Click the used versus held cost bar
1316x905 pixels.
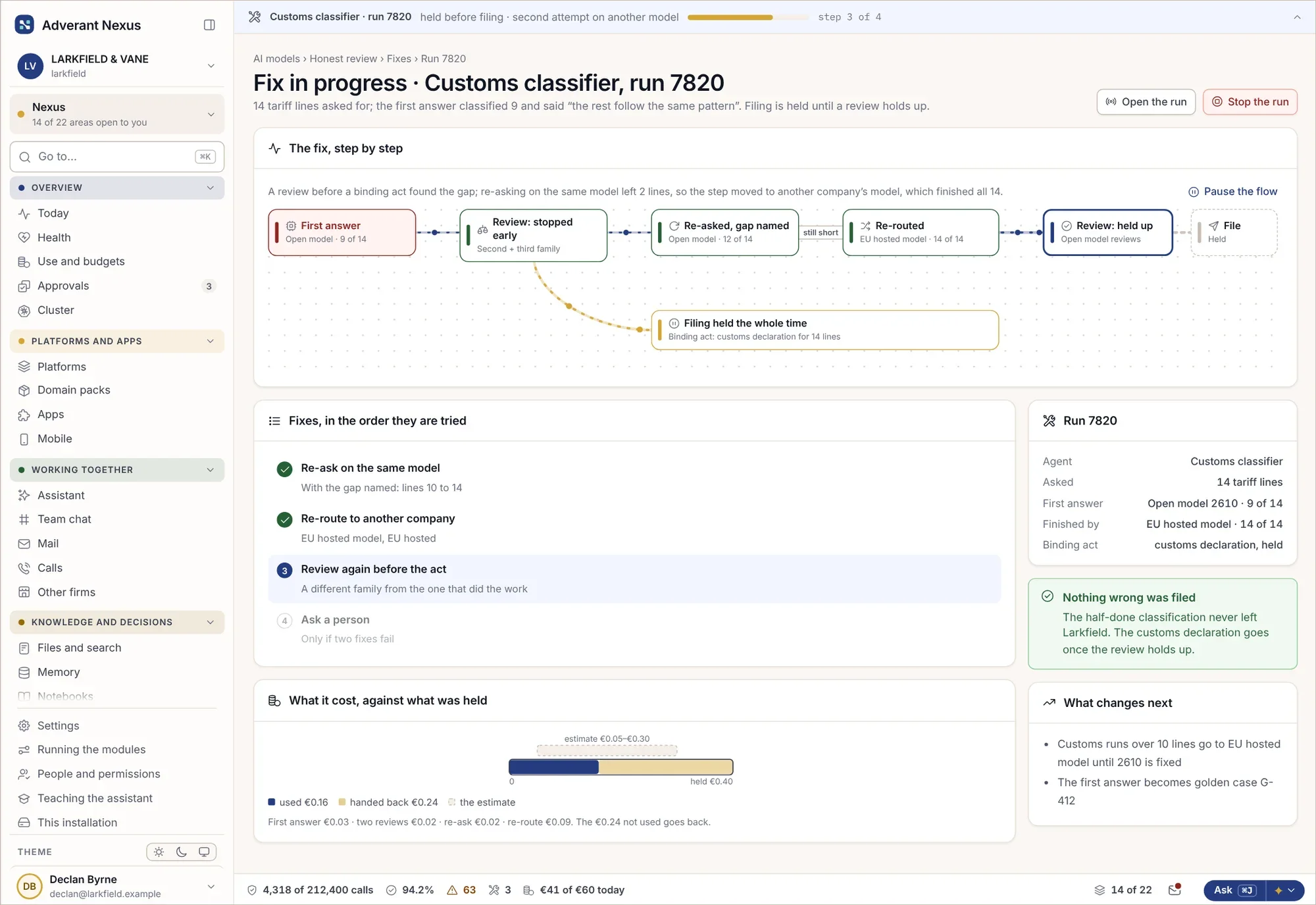click(x=620, y=767)
